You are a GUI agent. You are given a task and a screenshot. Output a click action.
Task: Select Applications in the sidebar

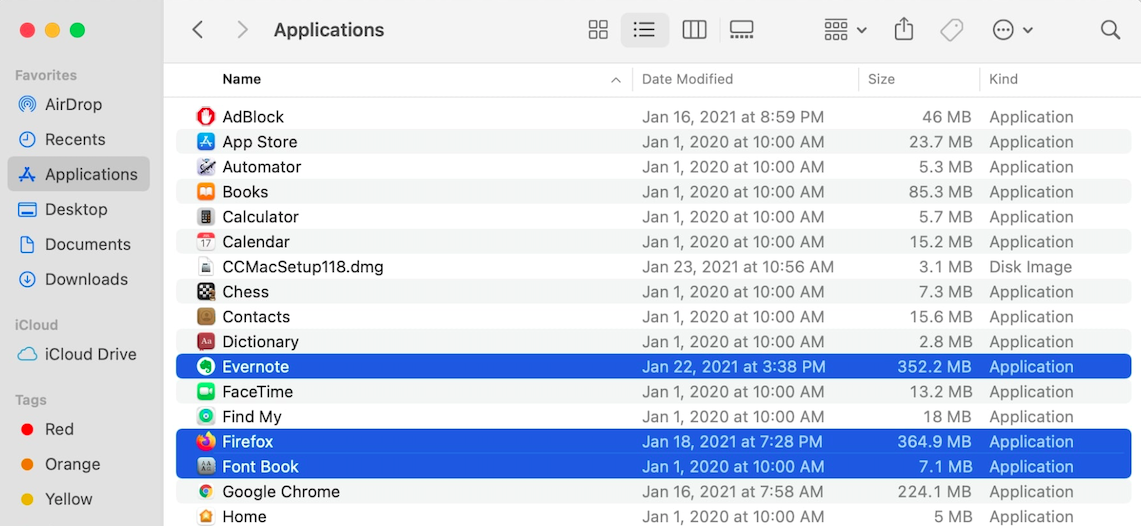click(x=79, y=174)
